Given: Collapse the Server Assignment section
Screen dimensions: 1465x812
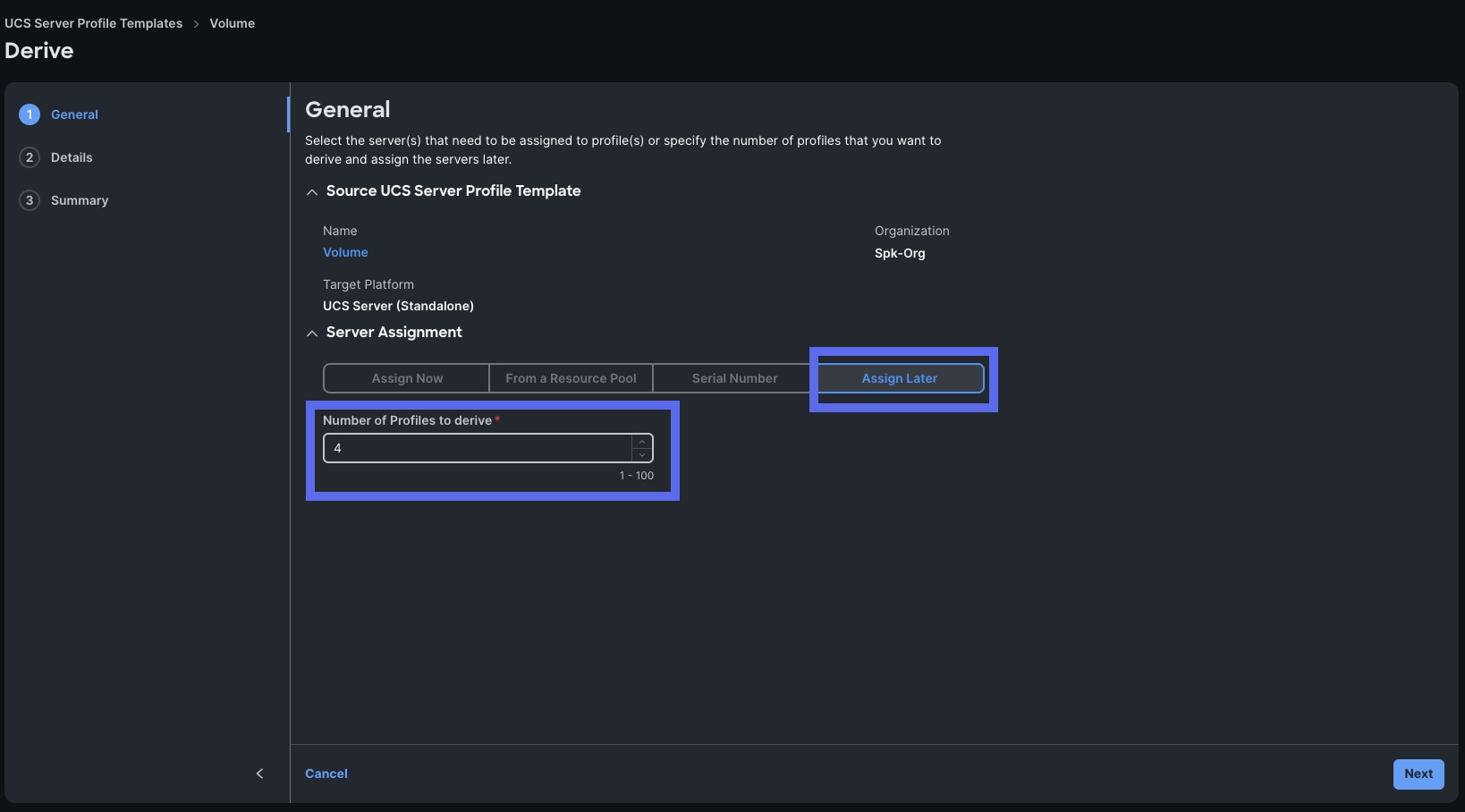Looking at the screenshot, I should tap(311, 333).
